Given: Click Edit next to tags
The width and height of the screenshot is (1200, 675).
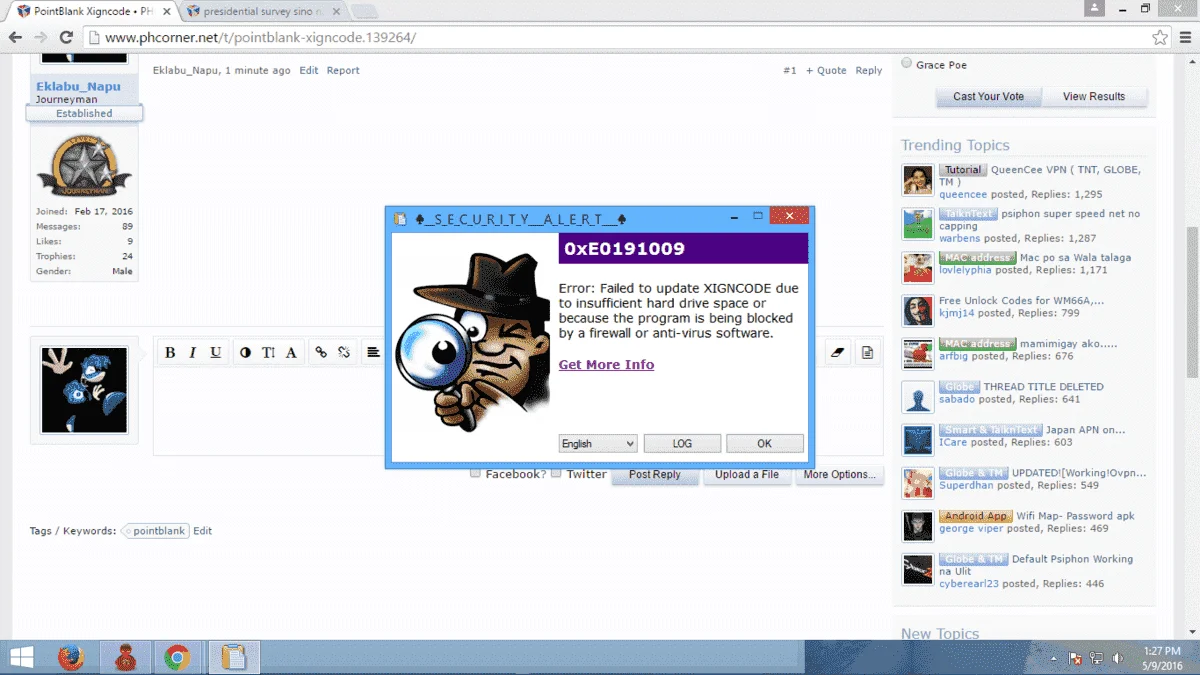Looking at the screenshot, I should pos(203,531).
